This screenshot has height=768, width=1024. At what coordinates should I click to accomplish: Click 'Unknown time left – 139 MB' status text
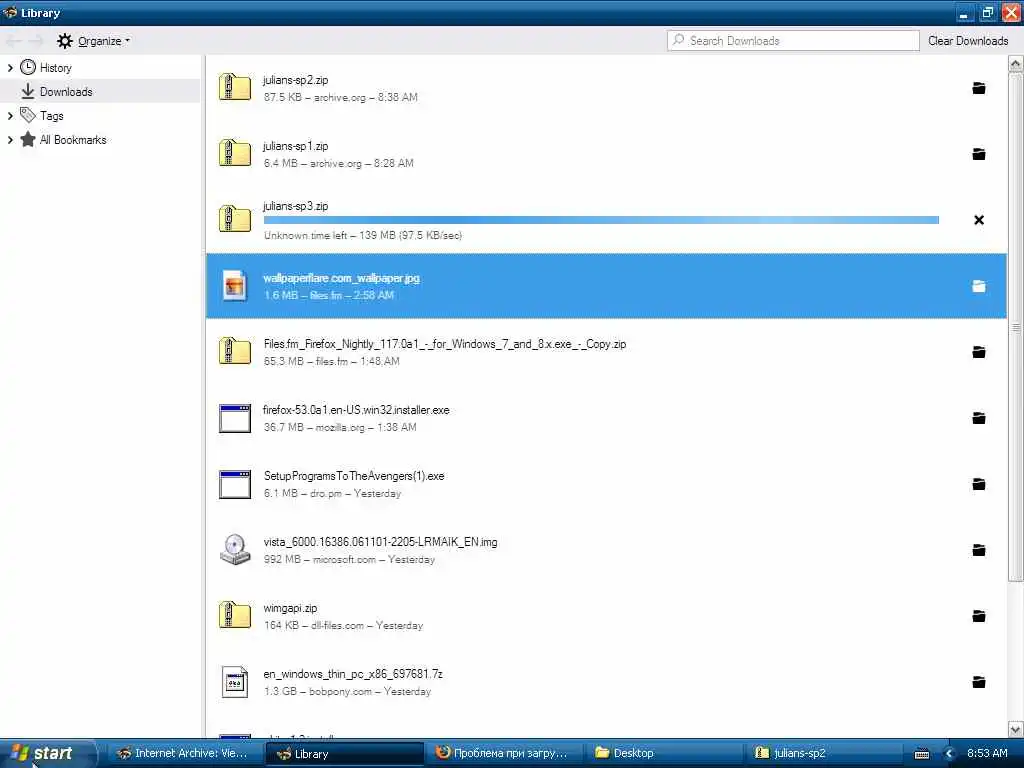pyautogui.click(x=362, y=235)
